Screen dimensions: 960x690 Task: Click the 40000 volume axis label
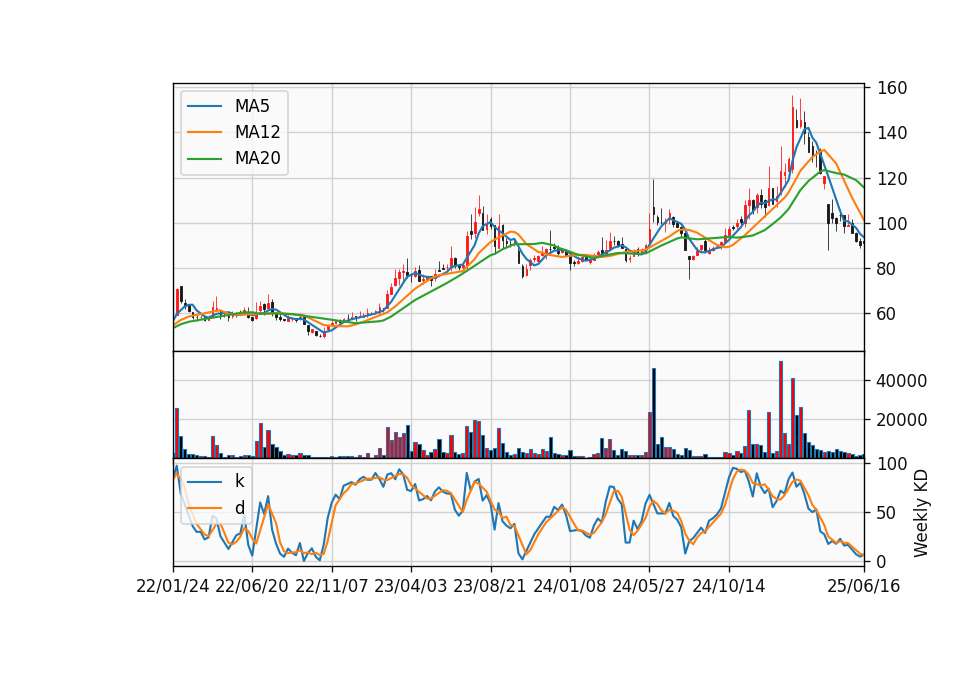[902, 381]
